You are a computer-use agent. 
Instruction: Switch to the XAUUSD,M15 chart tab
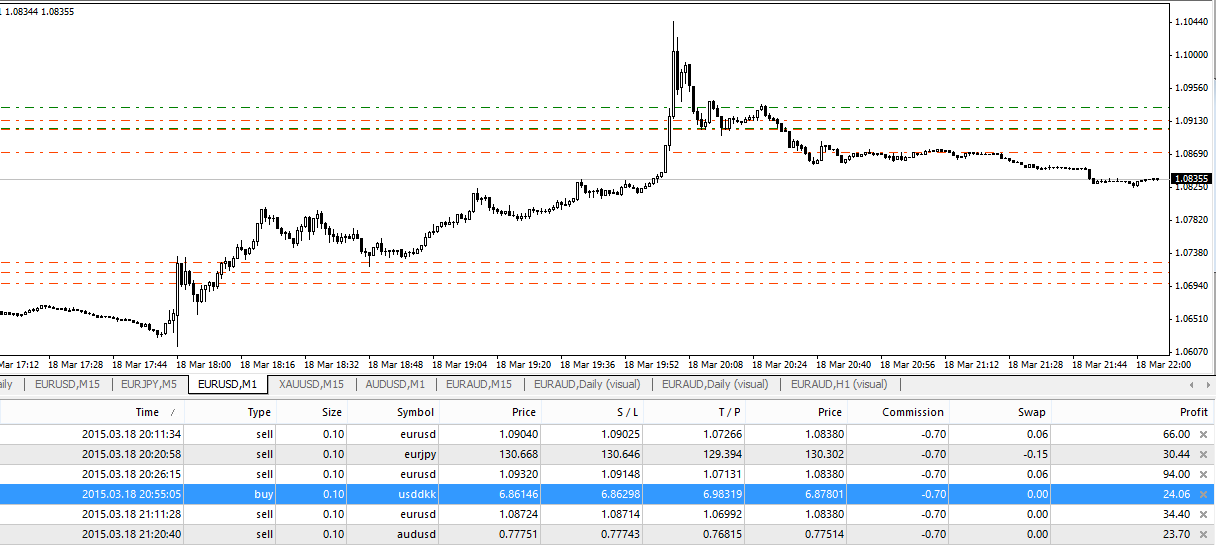click(311, 384)
